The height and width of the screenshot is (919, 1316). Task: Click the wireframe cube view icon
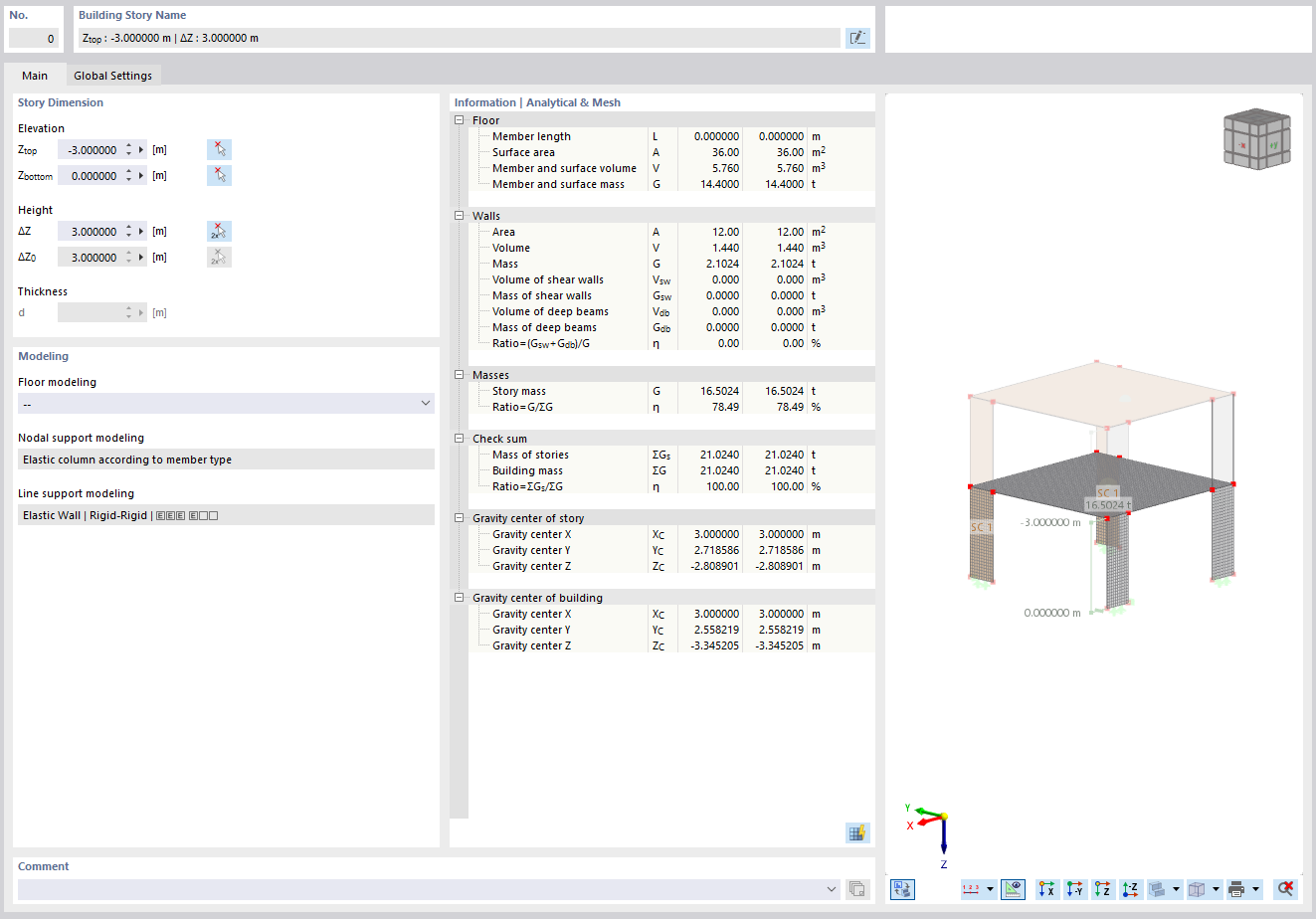click(1198, 889)
